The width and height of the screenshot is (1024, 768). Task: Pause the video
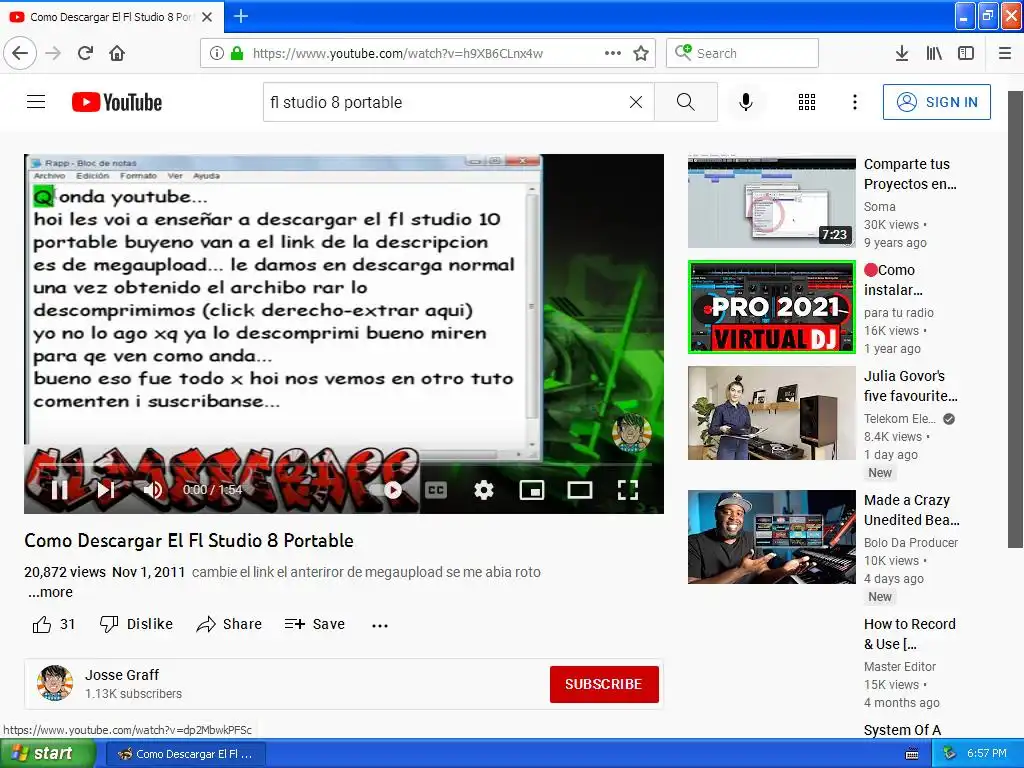click(x=59, y=490)
